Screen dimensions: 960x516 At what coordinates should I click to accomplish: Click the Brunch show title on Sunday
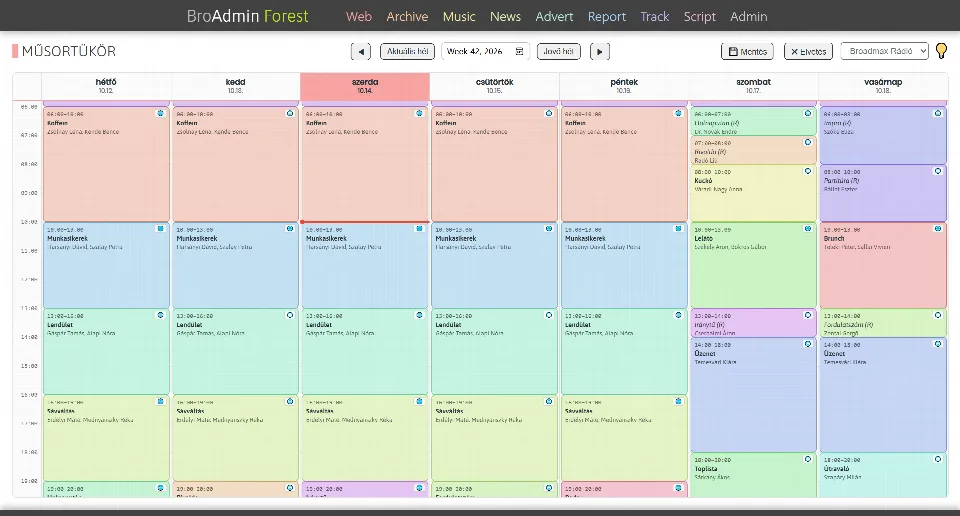pos(834,239)
